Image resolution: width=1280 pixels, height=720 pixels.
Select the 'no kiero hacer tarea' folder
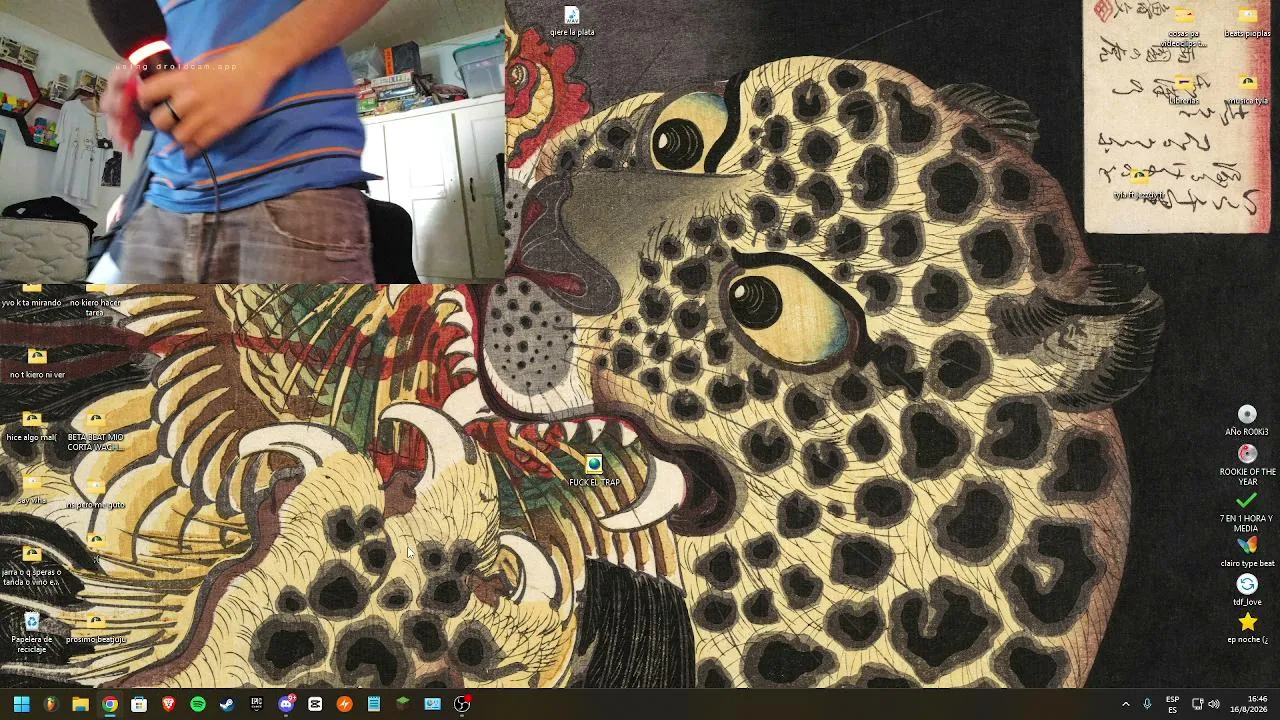(95, 301)
